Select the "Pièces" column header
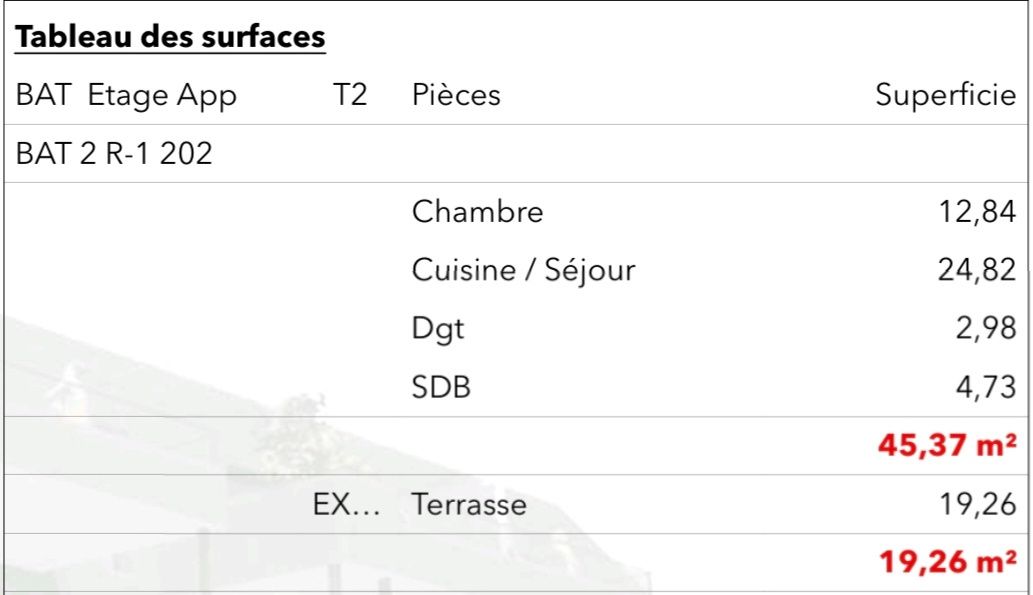1033x595 pixels. [456, 96]
